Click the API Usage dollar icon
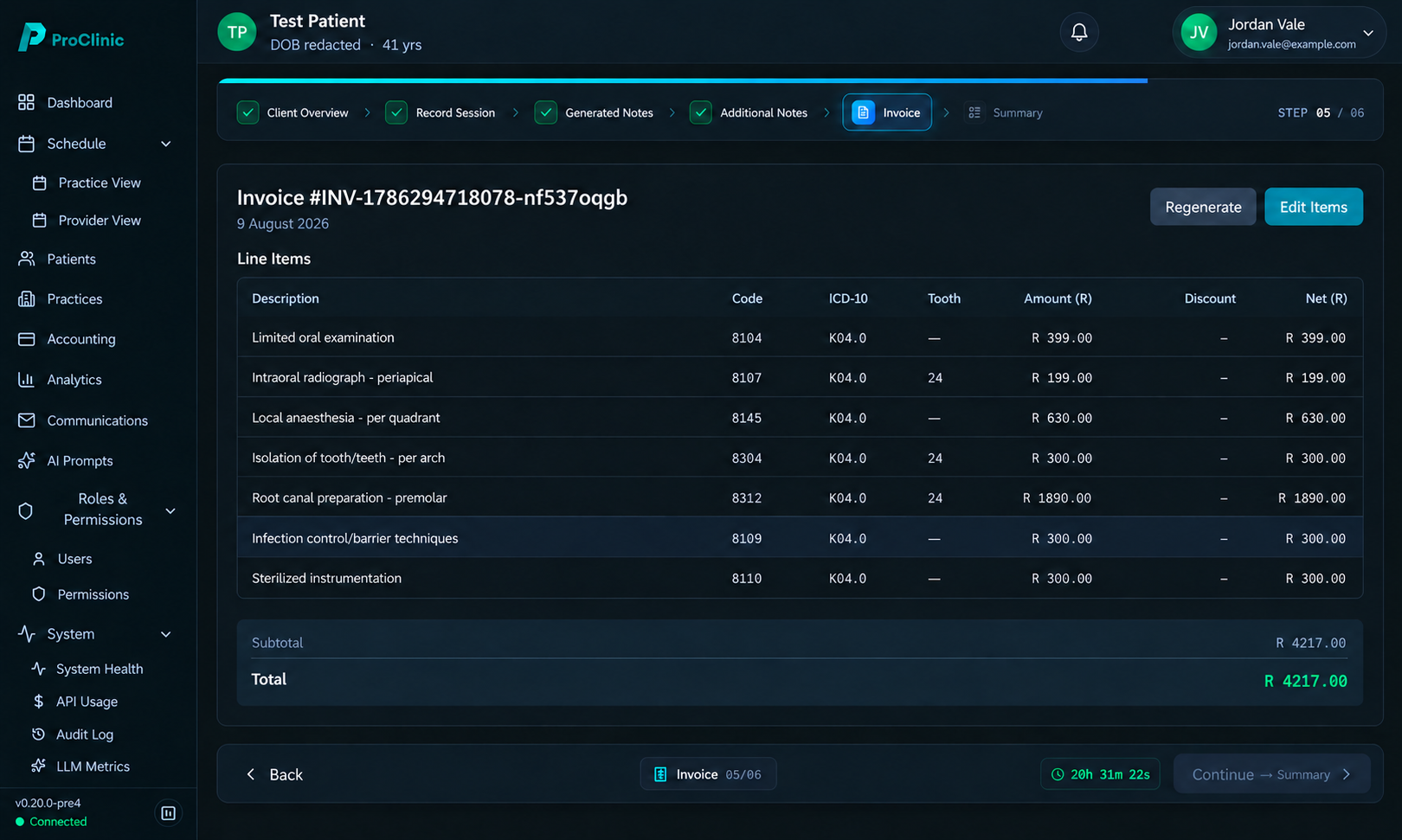1402x840 pixels. coord(38,702)
